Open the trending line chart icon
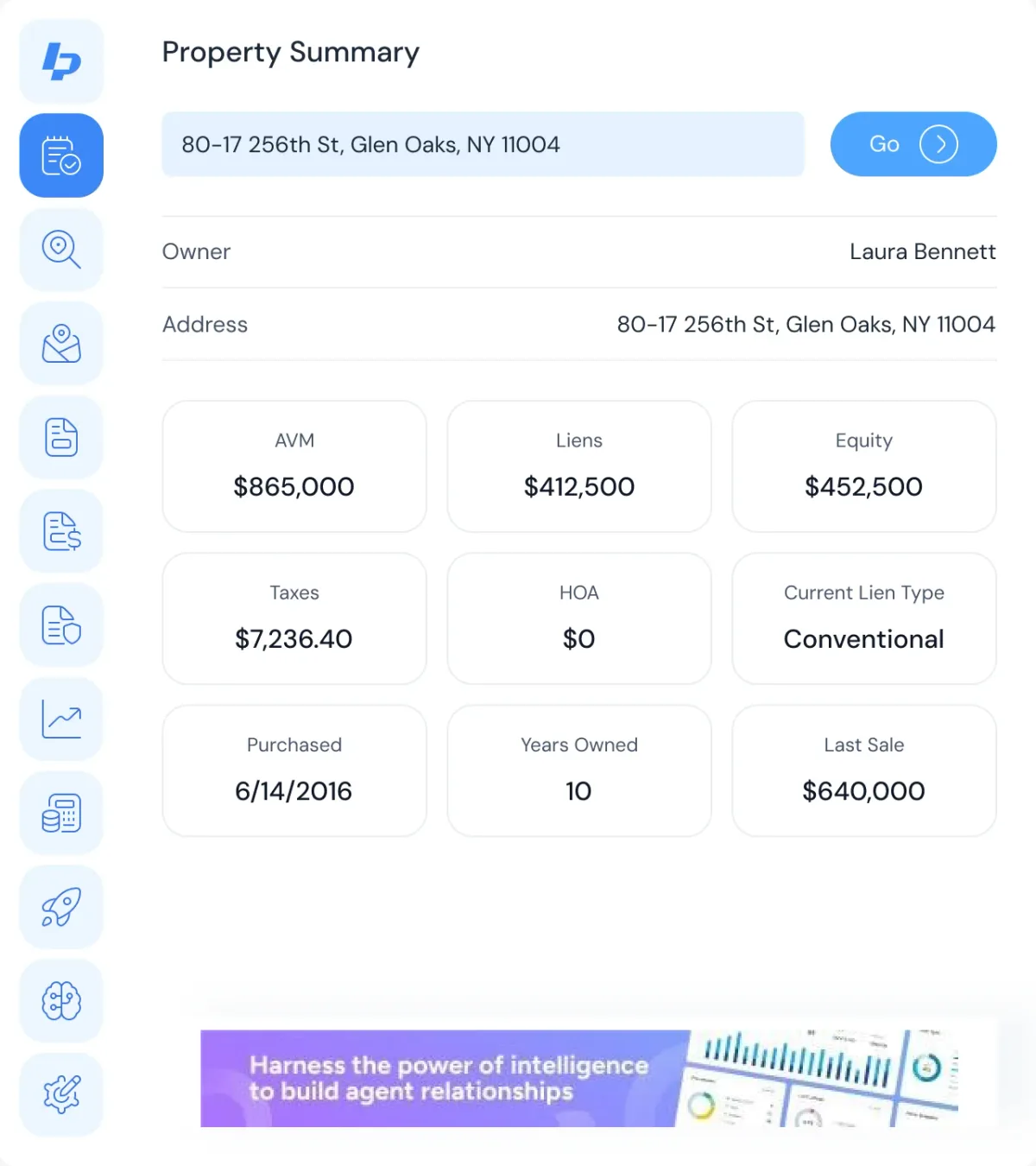Screen dimensions: 1036x1166 (61, 719)
